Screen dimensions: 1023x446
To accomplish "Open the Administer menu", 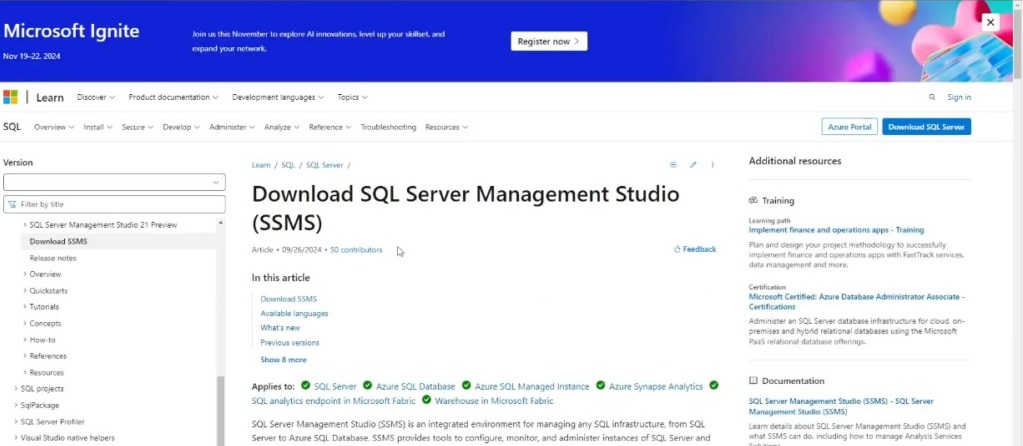I will (x=232, y=127).
